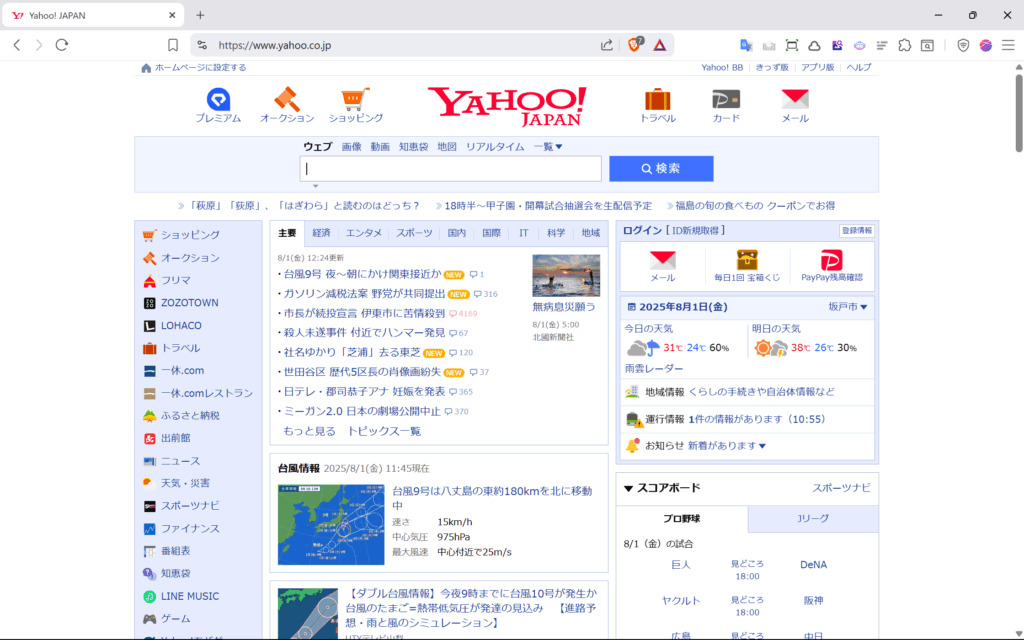Click the ID新規取得 link

coord(695,231)
